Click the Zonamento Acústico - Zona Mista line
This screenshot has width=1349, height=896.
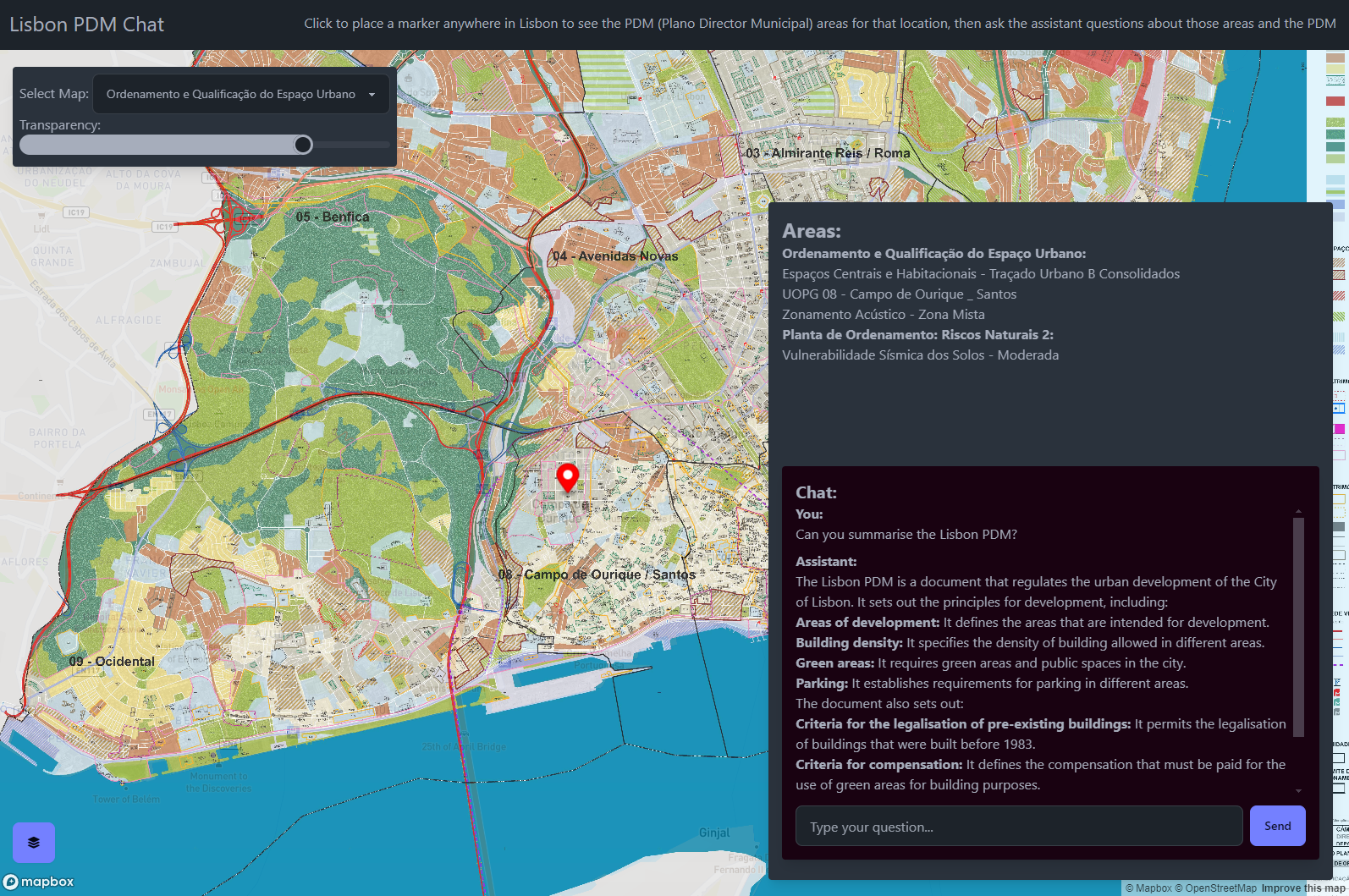884,315
